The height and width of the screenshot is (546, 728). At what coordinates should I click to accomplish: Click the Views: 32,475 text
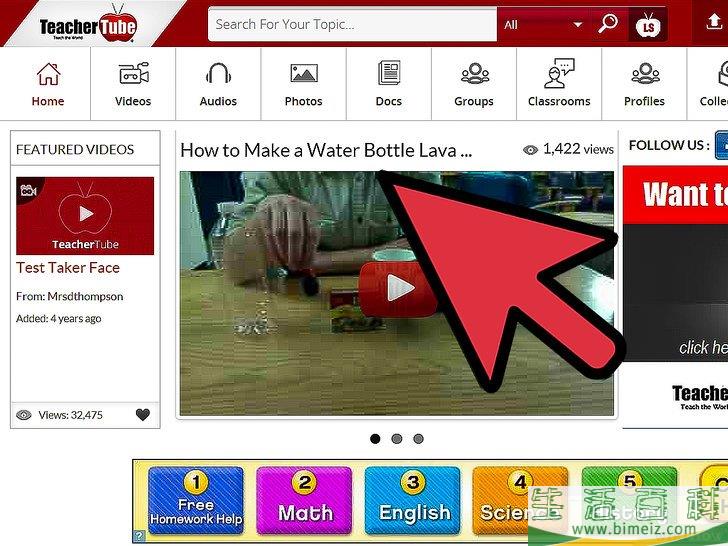point(71,415)
